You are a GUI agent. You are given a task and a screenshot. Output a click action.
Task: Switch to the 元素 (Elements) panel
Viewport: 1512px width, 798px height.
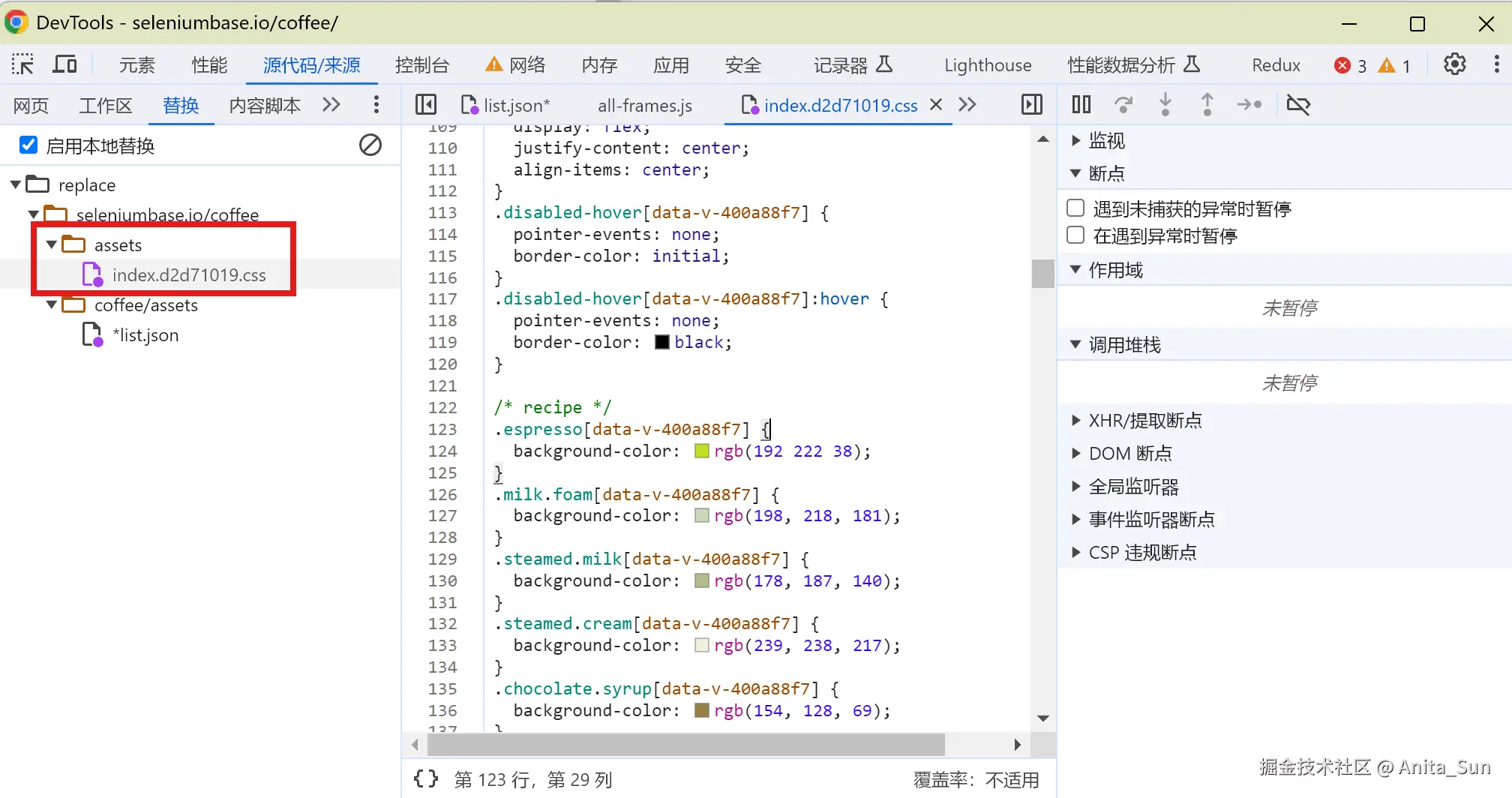click(137, 65)
